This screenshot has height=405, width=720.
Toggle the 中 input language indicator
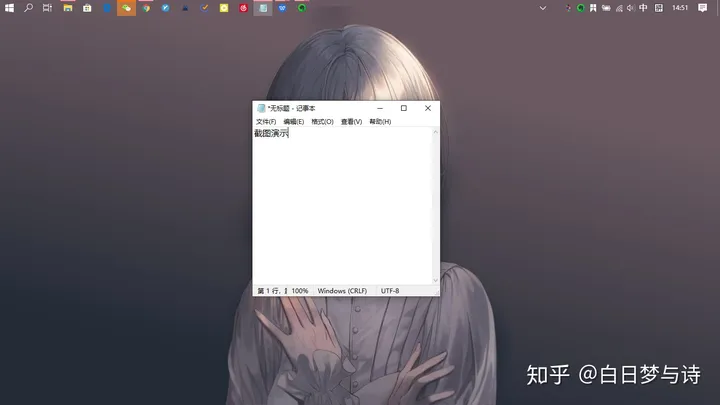pyautogui.click(x=643, y=8)
